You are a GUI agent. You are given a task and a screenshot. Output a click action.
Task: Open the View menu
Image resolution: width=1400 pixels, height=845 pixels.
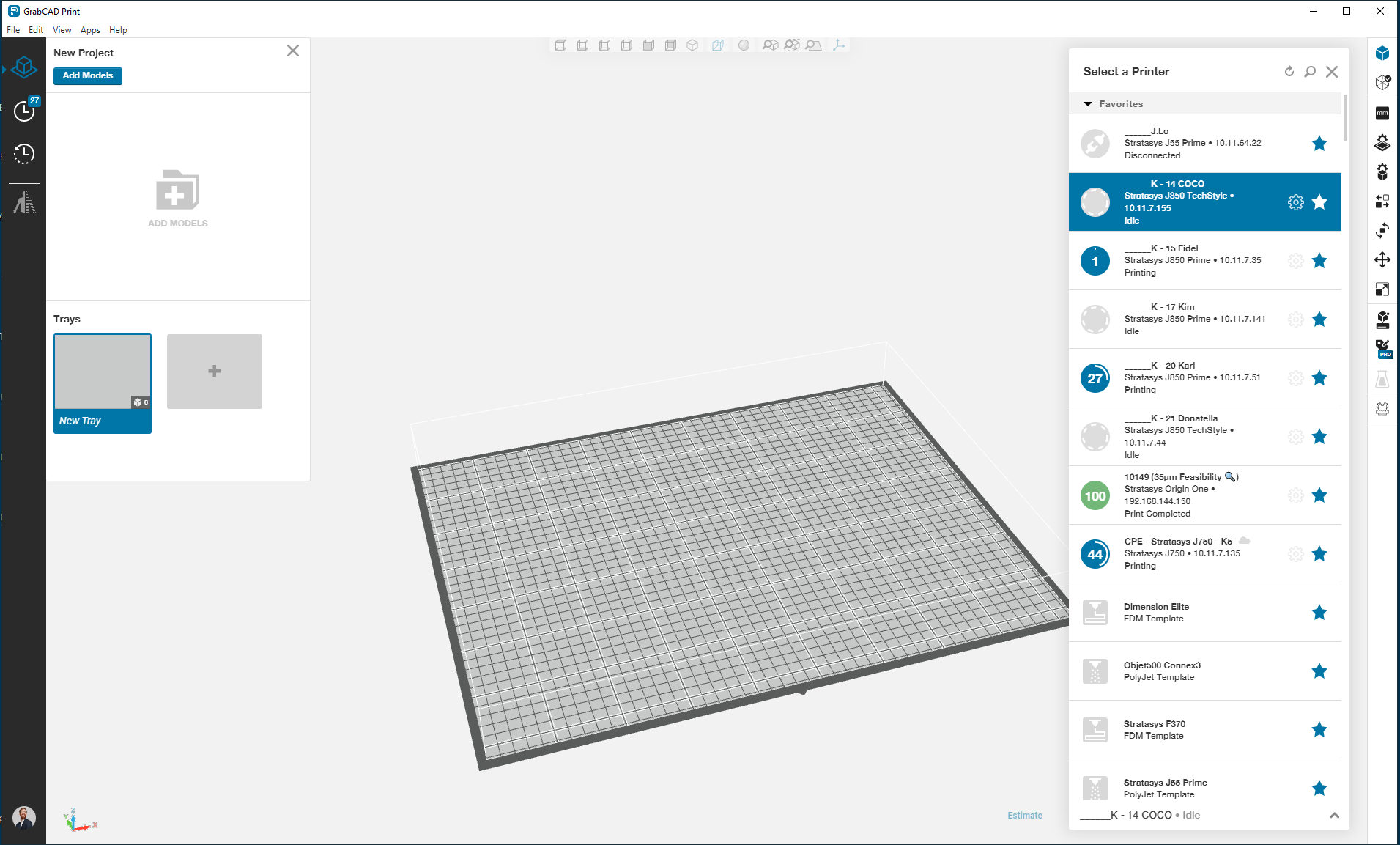coord(62,30)
